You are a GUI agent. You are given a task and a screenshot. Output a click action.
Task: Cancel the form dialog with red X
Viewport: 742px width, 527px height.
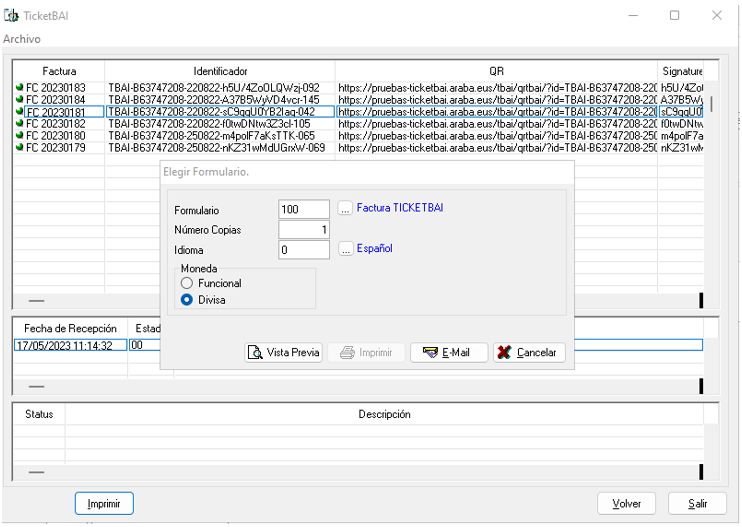click(x=529, y=353)
